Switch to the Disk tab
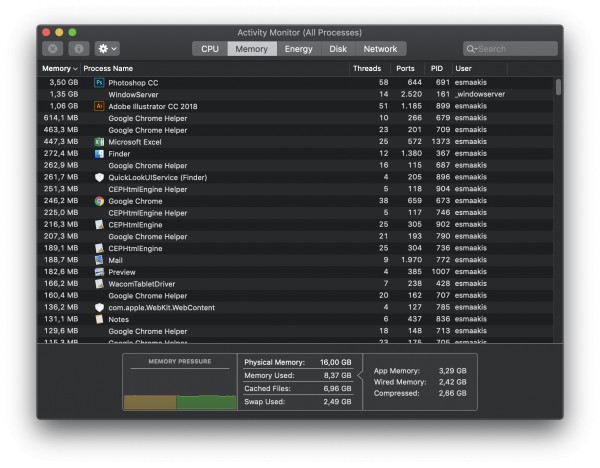The width and height of the screenshot is (600, 468). (338, 49)
